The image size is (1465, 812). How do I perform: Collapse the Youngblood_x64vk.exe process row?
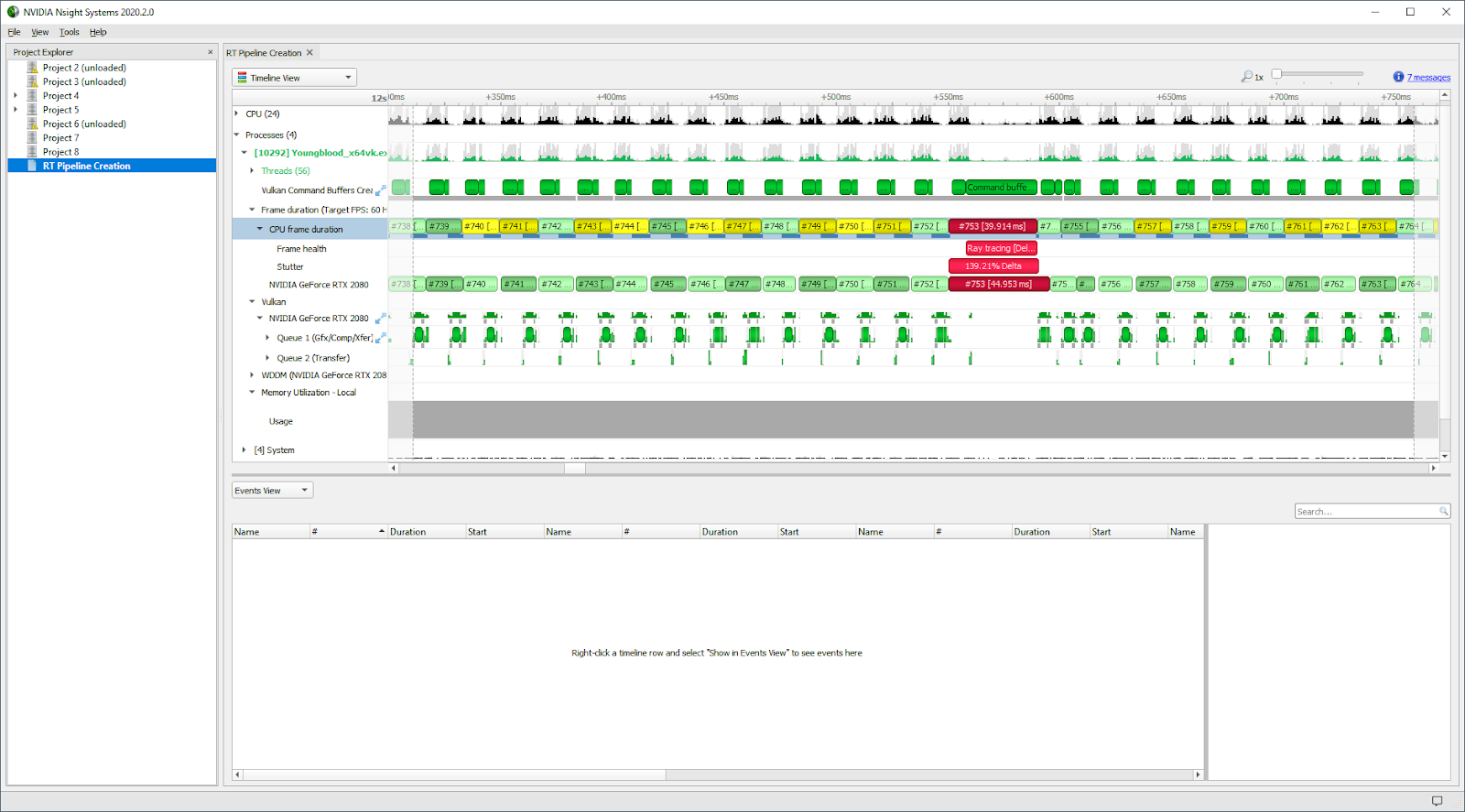coord(244,153)
